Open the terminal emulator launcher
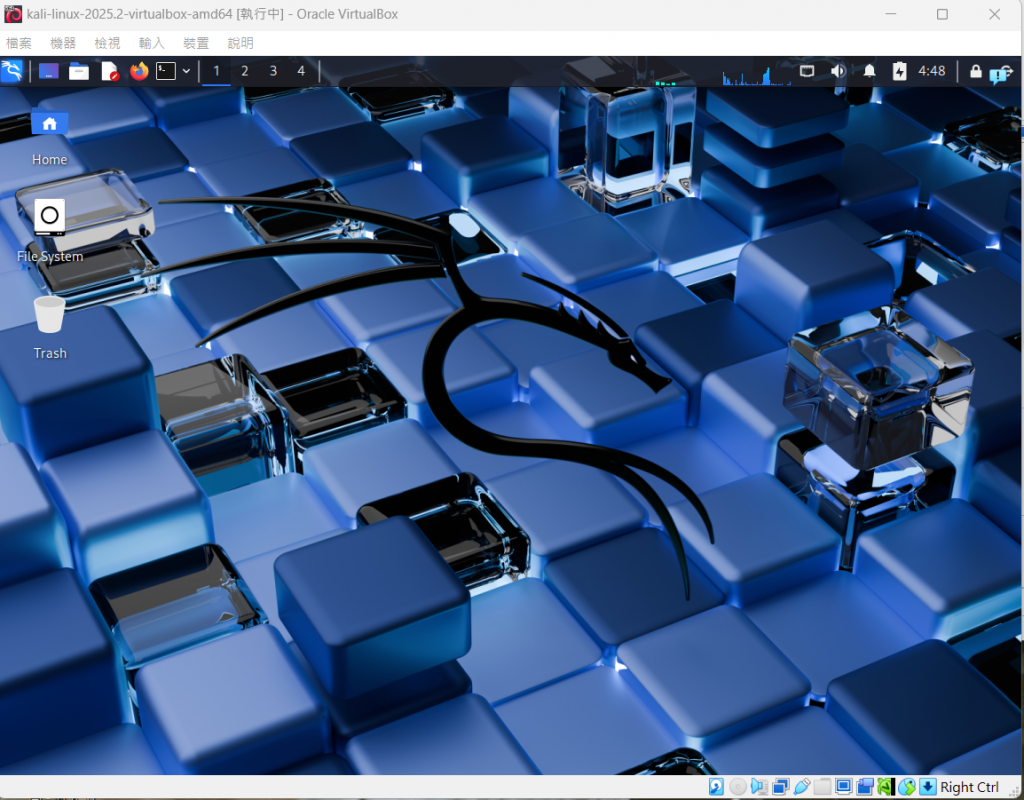Viewport: 1024px width, 800px height. pos(166,71)
